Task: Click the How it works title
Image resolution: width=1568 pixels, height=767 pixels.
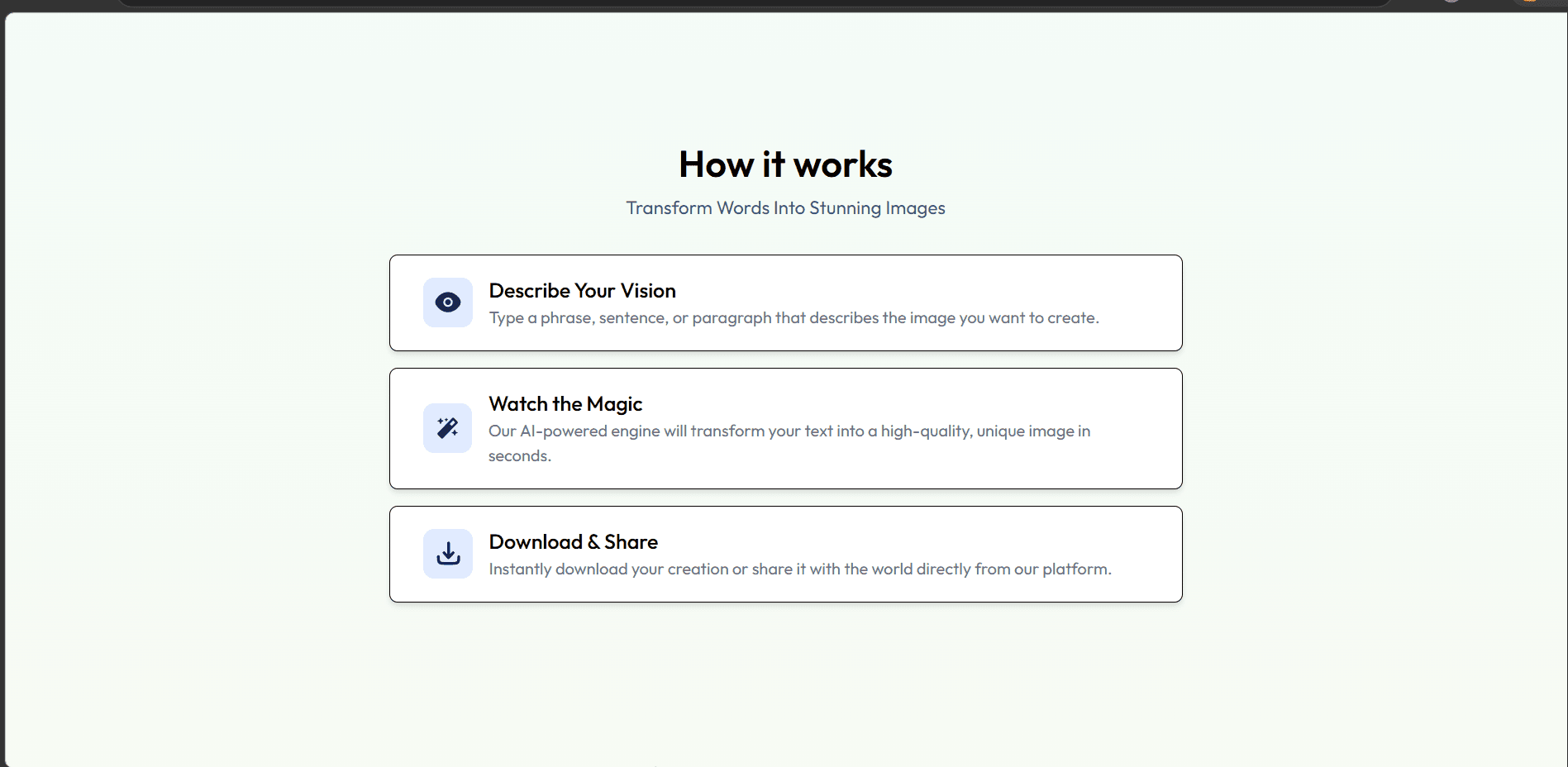Action: pyautogui.click(x=786, y=164)
